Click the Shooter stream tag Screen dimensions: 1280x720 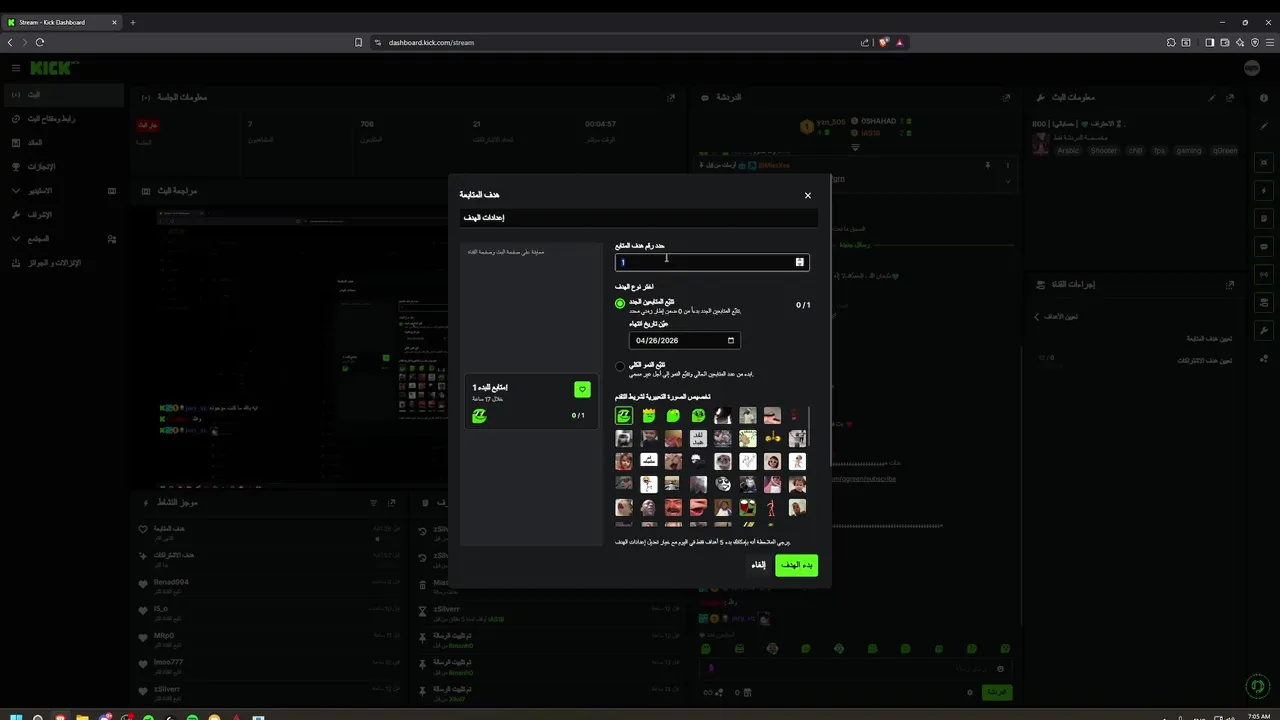tap(1104, 150)
